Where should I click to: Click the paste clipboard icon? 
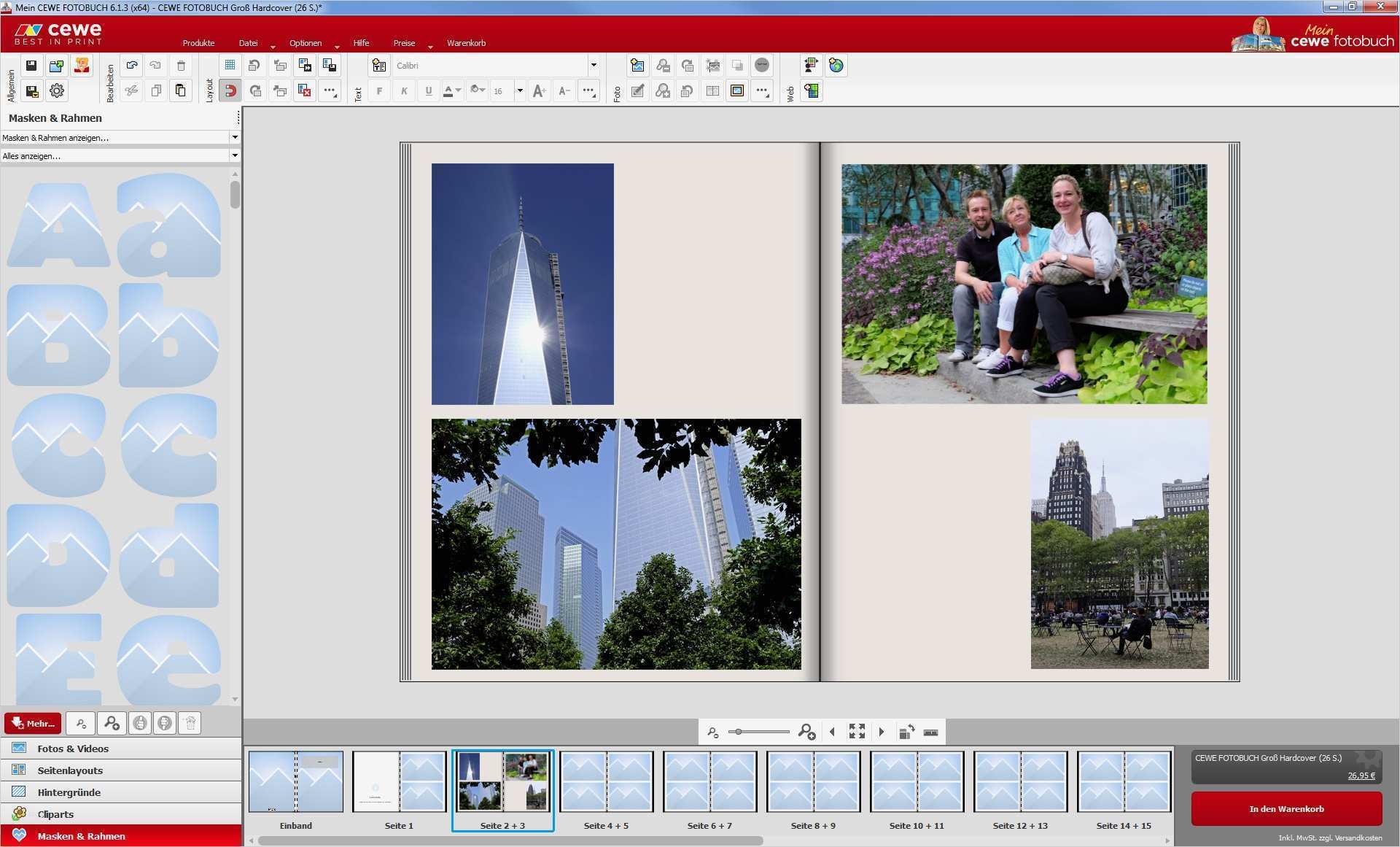click(180, 90)
